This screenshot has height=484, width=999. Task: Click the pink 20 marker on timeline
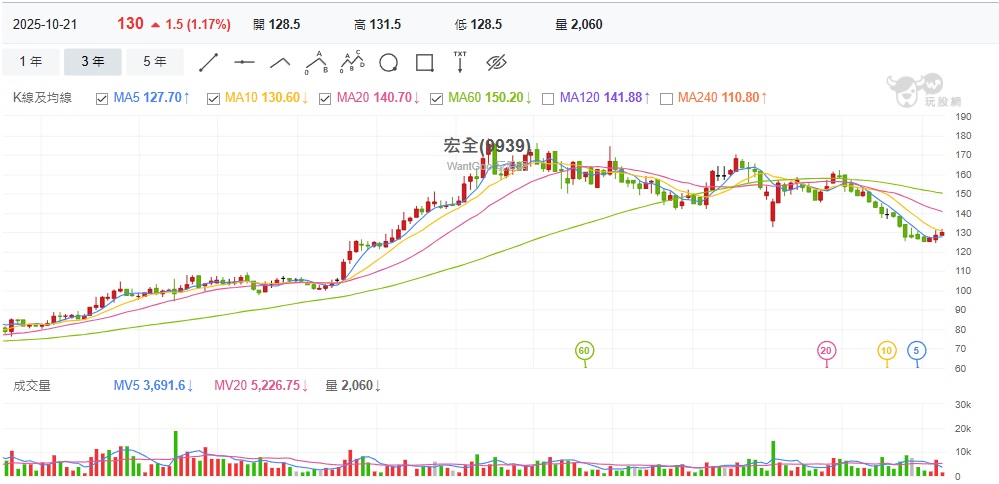[826, 350]
